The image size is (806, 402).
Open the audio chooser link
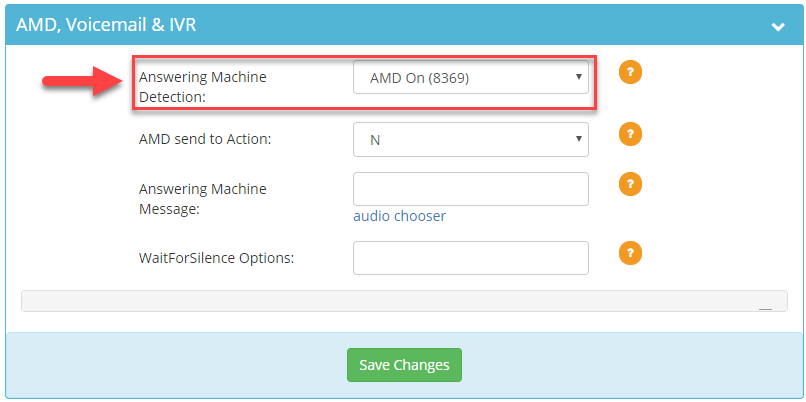pyautogui.click(x=399, y=216)
